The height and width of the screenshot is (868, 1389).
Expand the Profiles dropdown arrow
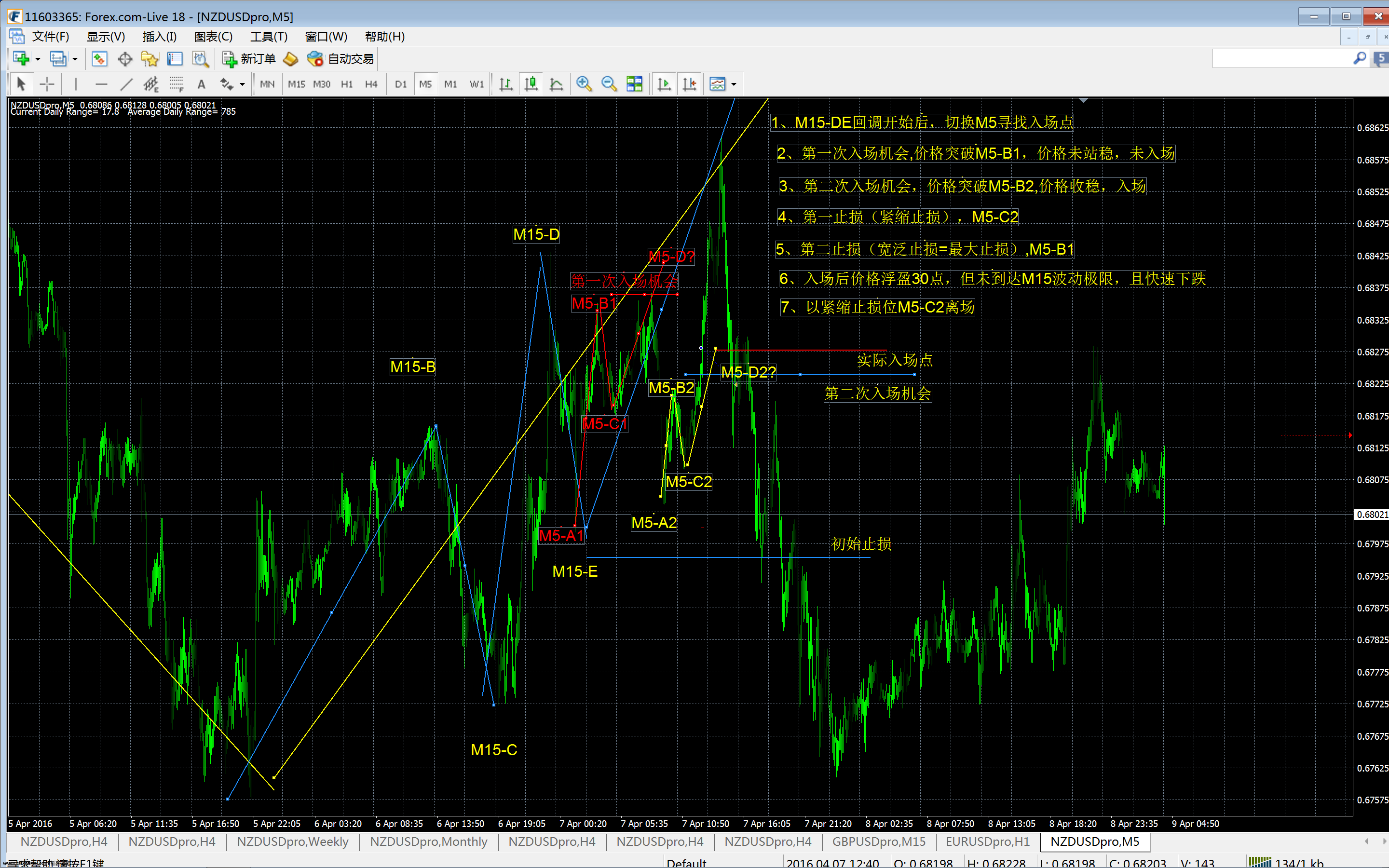(75, 58)
